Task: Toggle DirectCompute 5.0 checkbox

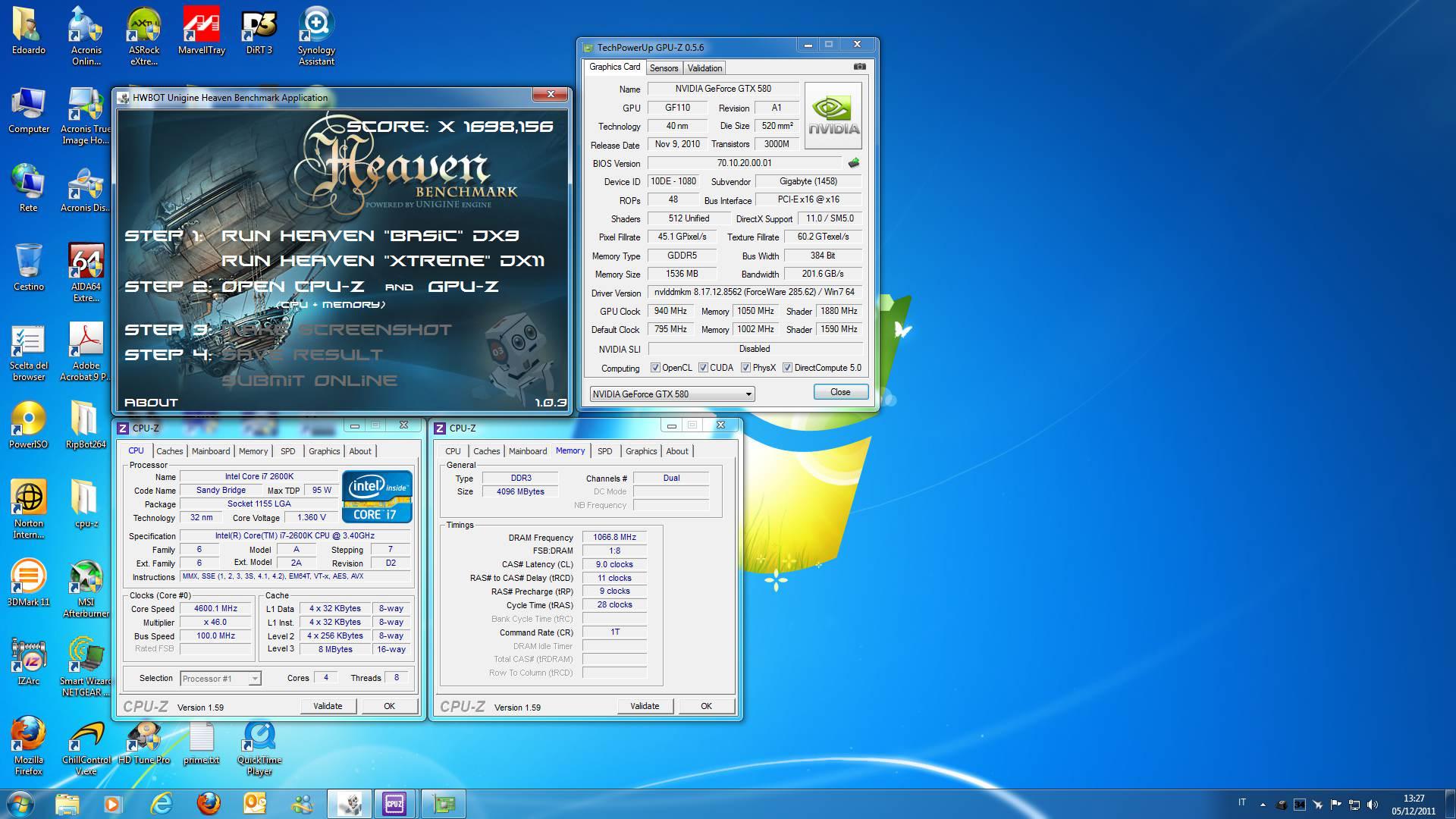Action: [x=787, y=368]
